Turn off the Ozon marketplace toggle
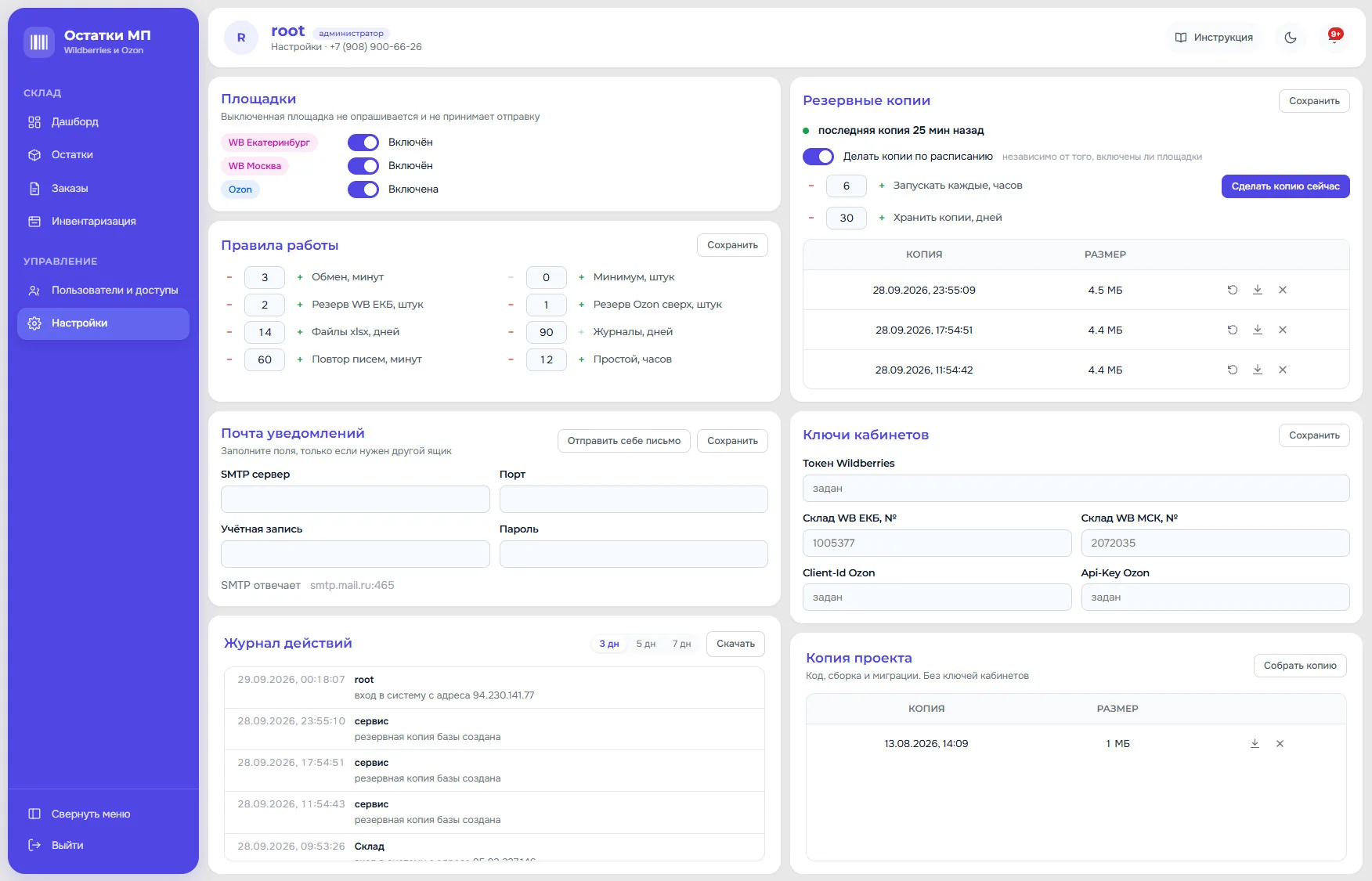 tap(363, 190)
